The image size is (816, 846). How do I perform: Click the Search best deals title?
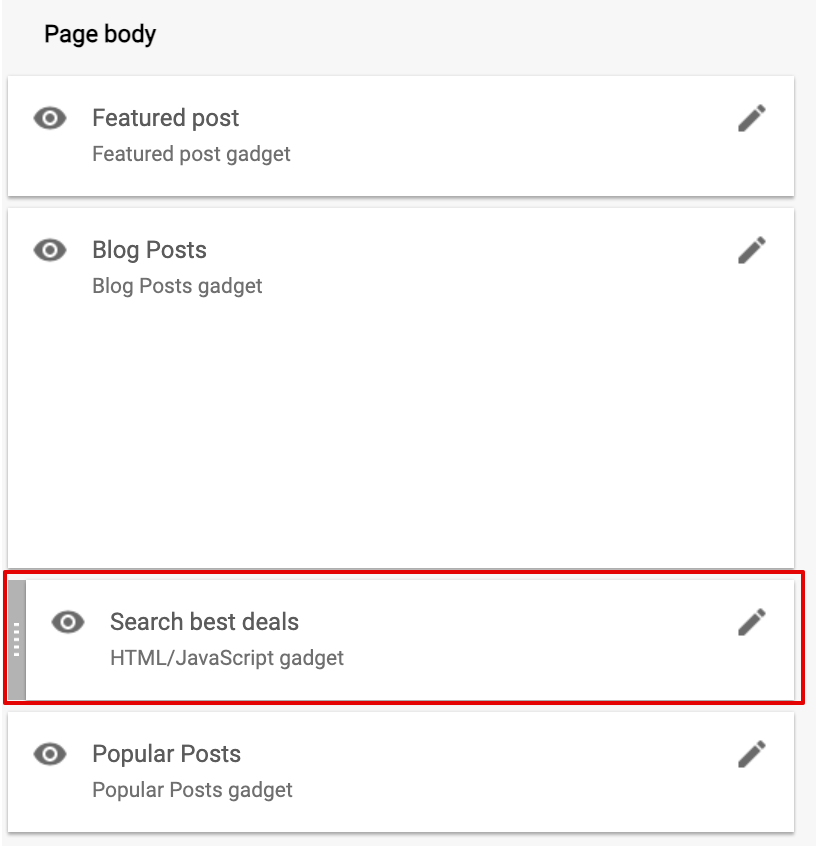[x=204, y=622]
